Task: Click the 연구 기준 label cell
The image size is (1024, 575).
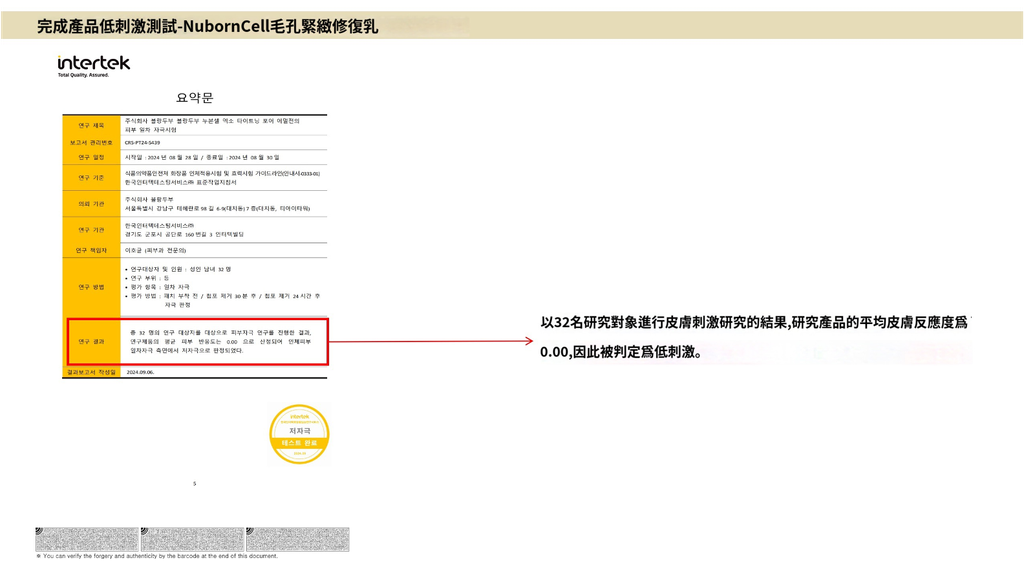Action: click(91, 178)
